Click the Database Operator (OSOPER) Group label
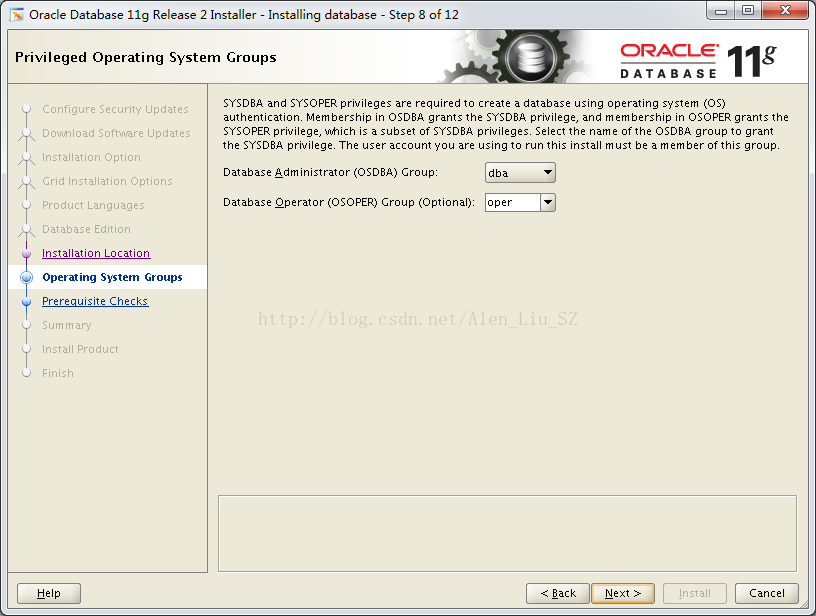Image resolution: width=816 pixels, height=616 pixels. [x=349, y=202]
